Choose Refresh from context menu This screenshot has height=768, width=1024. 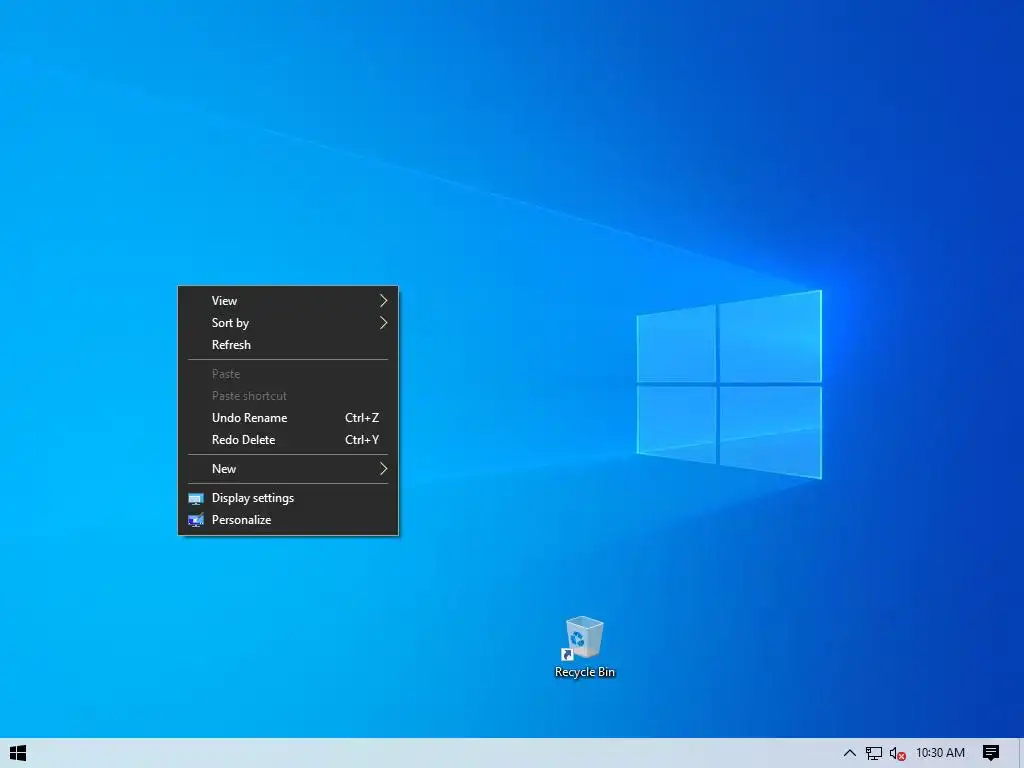tap(288, 345)
